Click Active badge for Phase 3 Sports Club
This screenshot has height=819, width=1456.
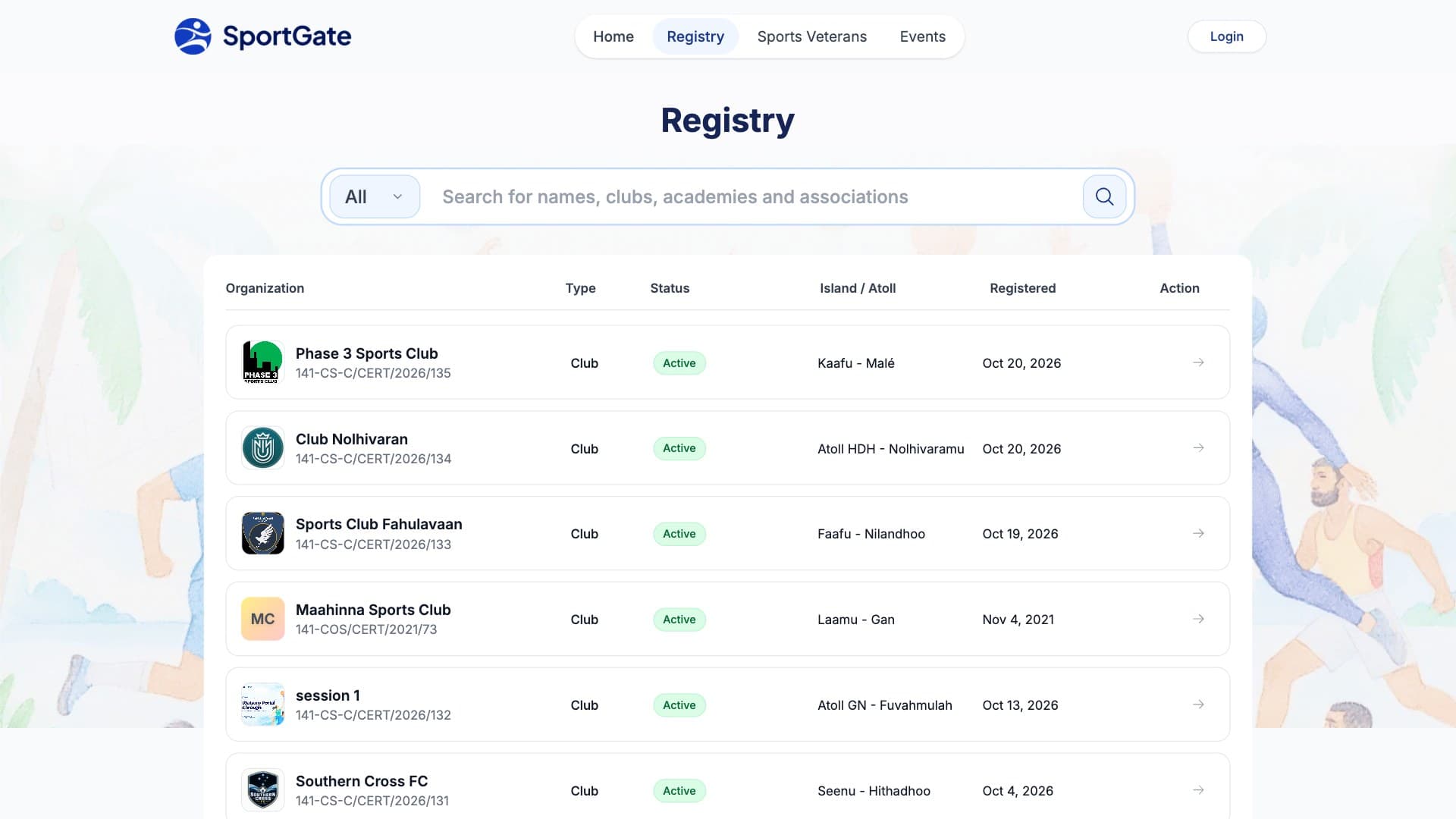pyautogui.click(x=679, y=363)
